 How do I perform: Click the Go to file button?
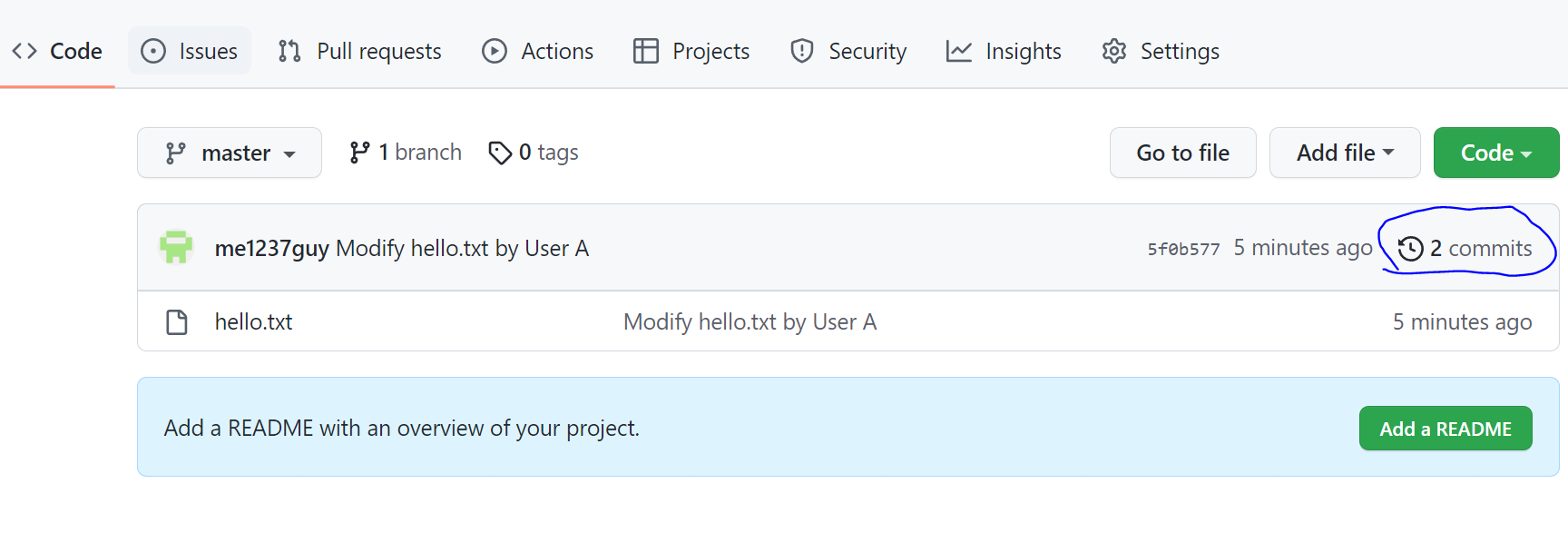coord(1183,153)
